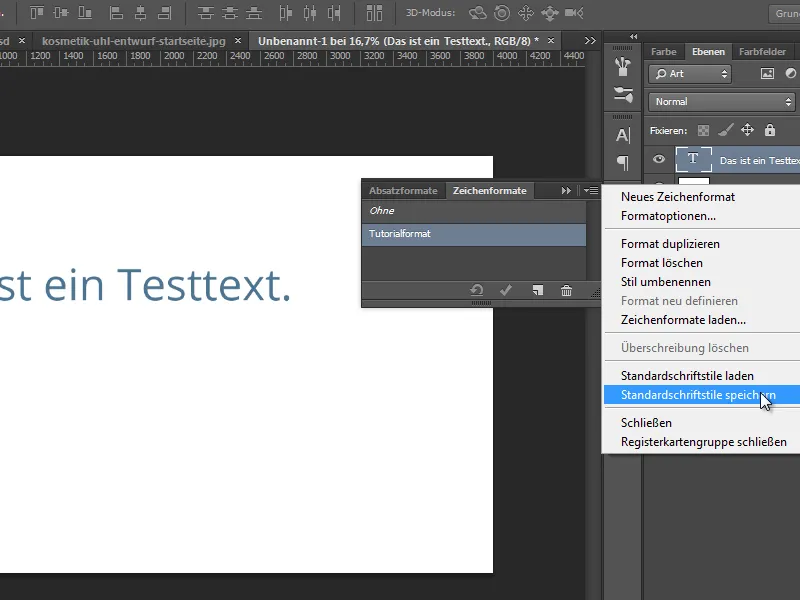Toggle lock image pixels brush icon

726,131
